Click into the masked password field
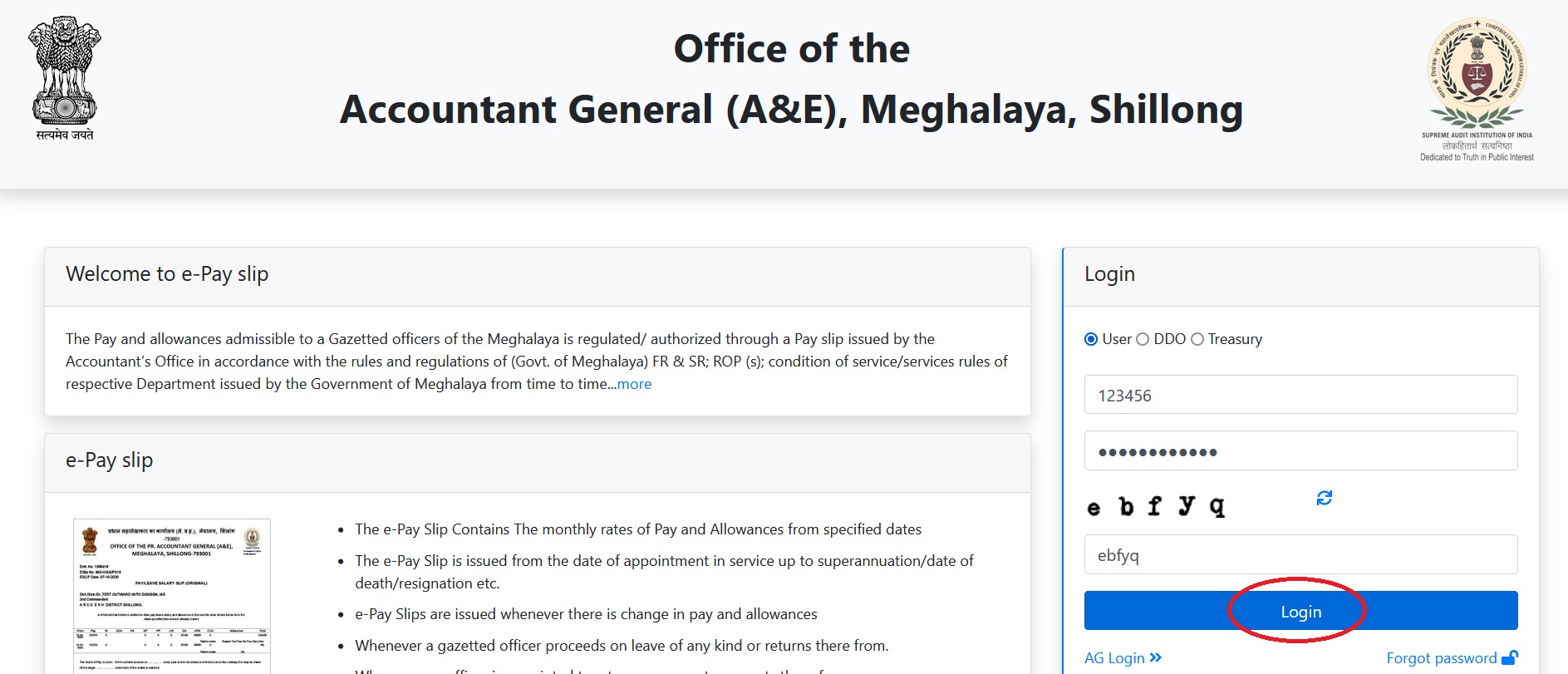Viewport: 1568px width, 674px height. (x=1300, y=451)
